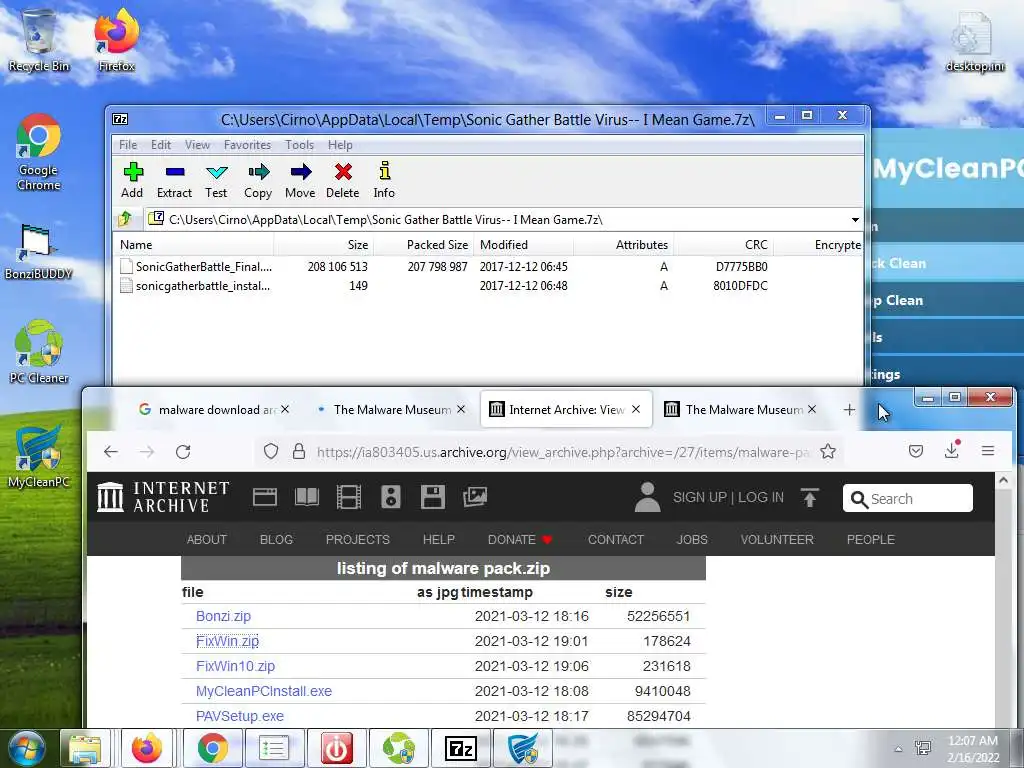The height and width of the screenshot is (768, 1024).
Task: Open Google Chrome from the taskbar
Action: [212, 748]
